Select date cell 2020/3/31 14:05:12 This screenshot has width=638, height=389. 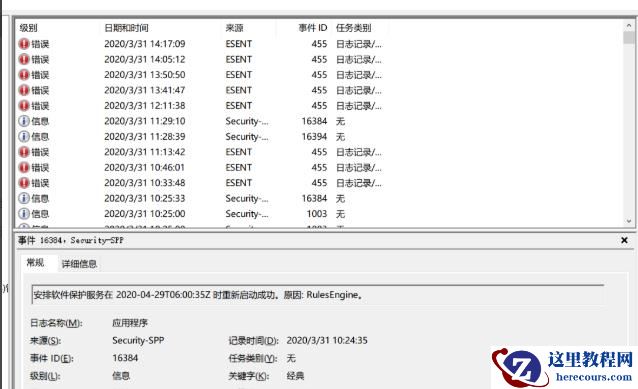tap(145, 59)
